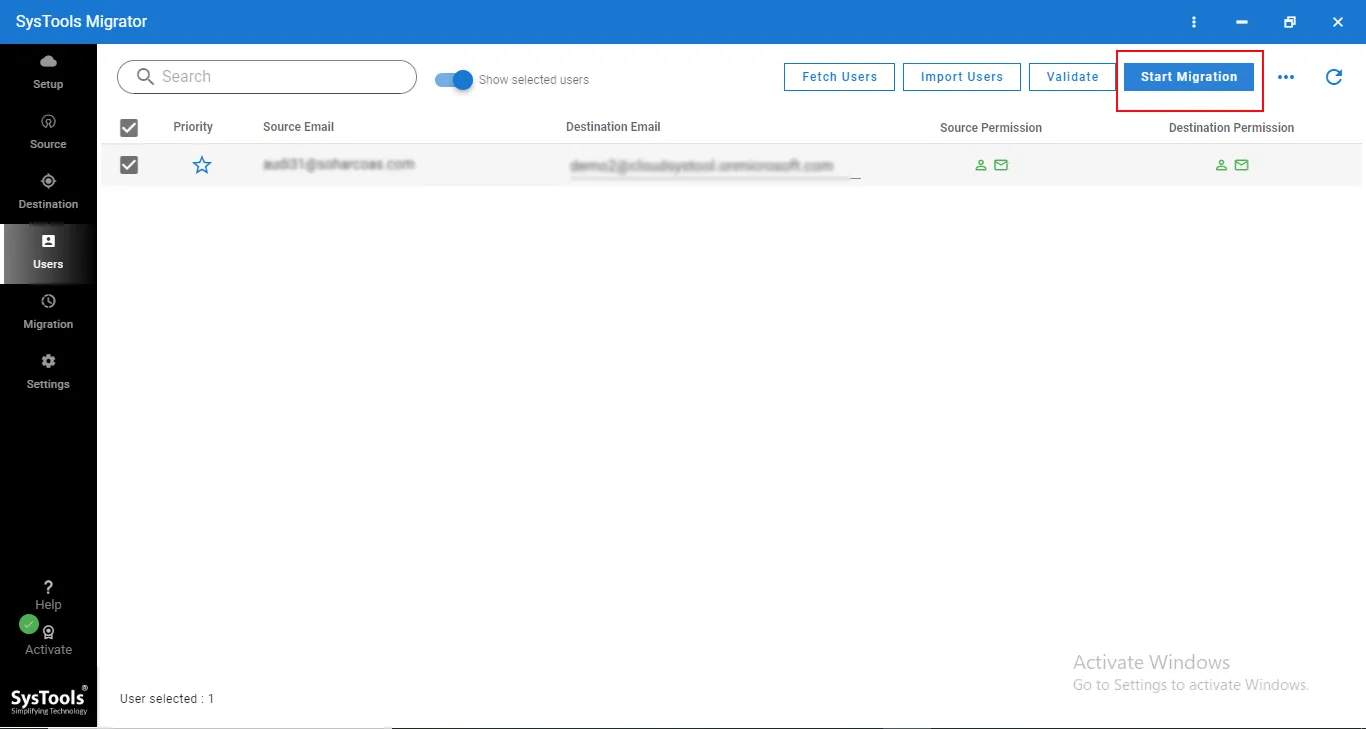Click the Validate button
Screen dimensions: 1366x729
coord(1072,77)
